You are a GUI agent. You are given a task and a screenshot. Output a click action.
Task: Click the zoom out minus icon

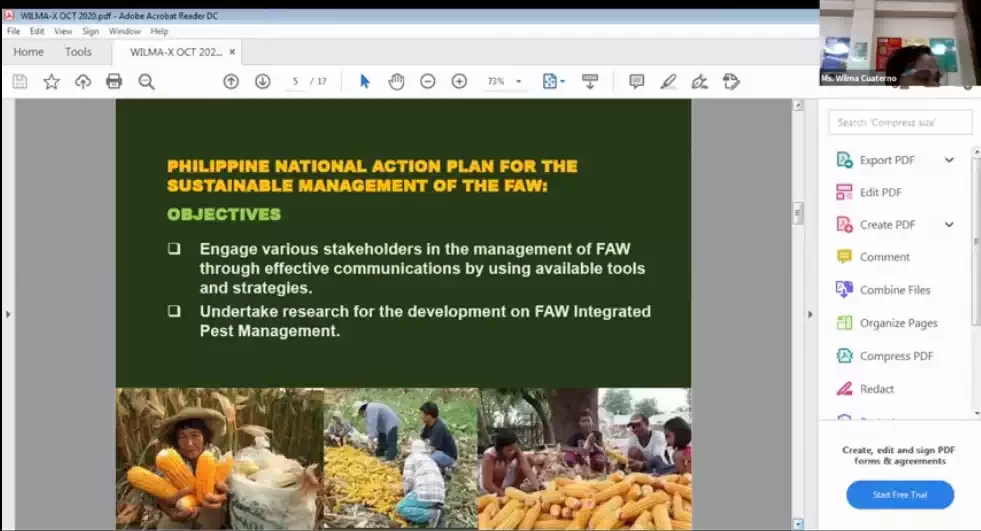428,82
